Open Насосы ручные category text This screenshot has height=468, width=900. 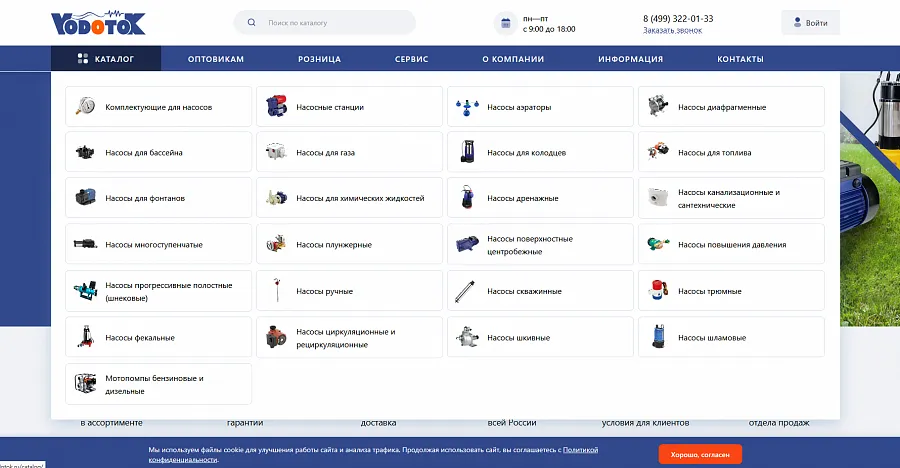324,291
